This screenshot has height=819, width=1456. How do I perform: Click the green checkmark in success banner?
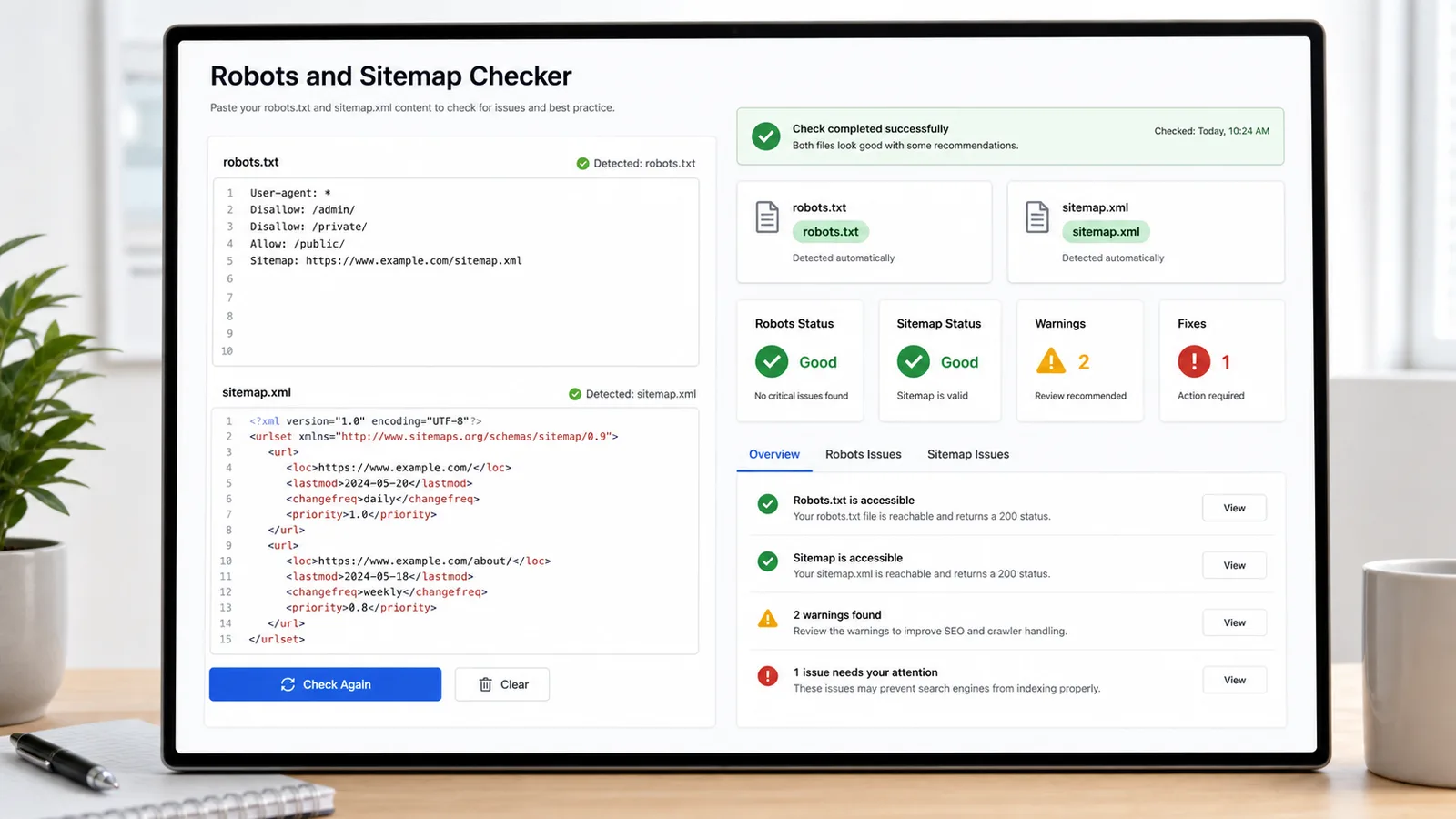tap(766, 136)
